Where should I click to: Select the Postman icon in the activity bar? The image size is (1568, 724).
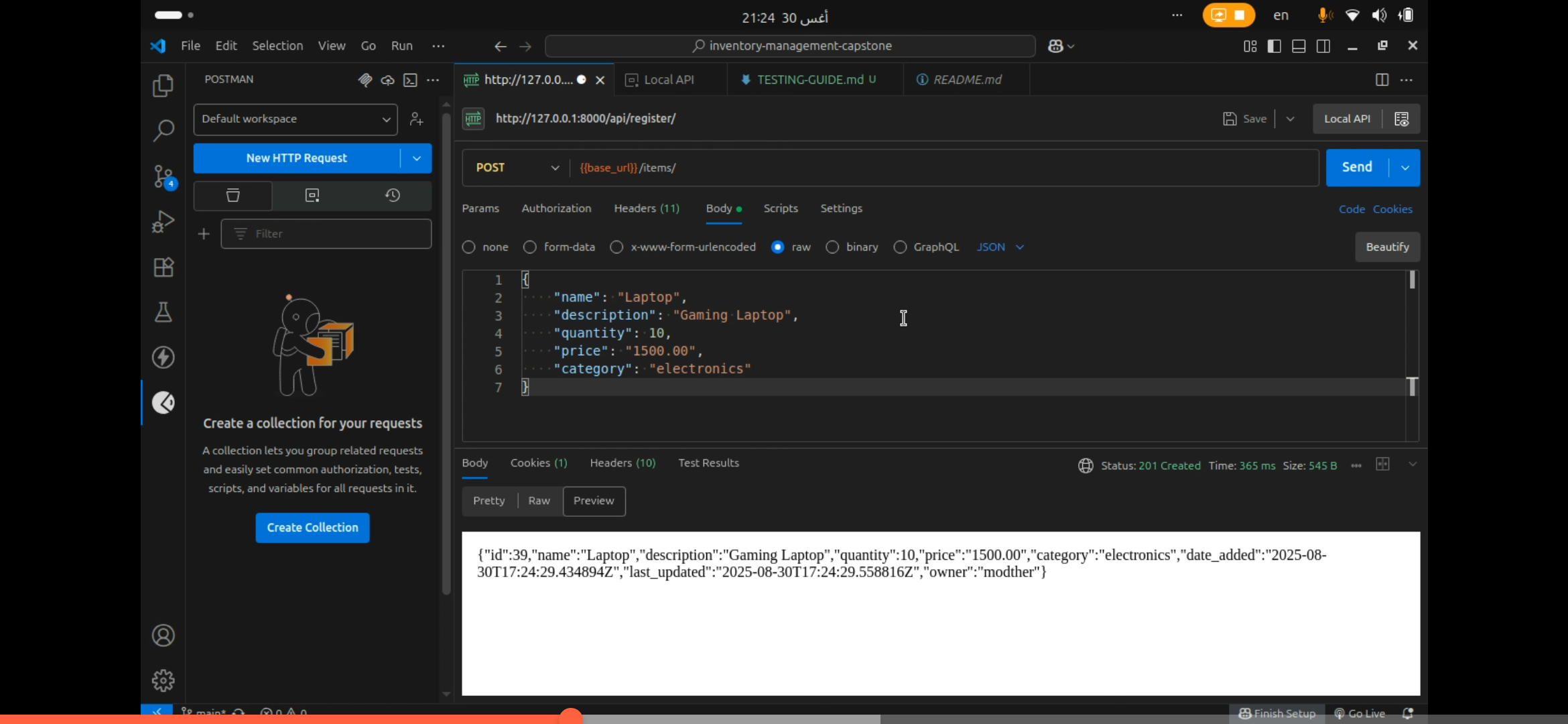[164, 403]
